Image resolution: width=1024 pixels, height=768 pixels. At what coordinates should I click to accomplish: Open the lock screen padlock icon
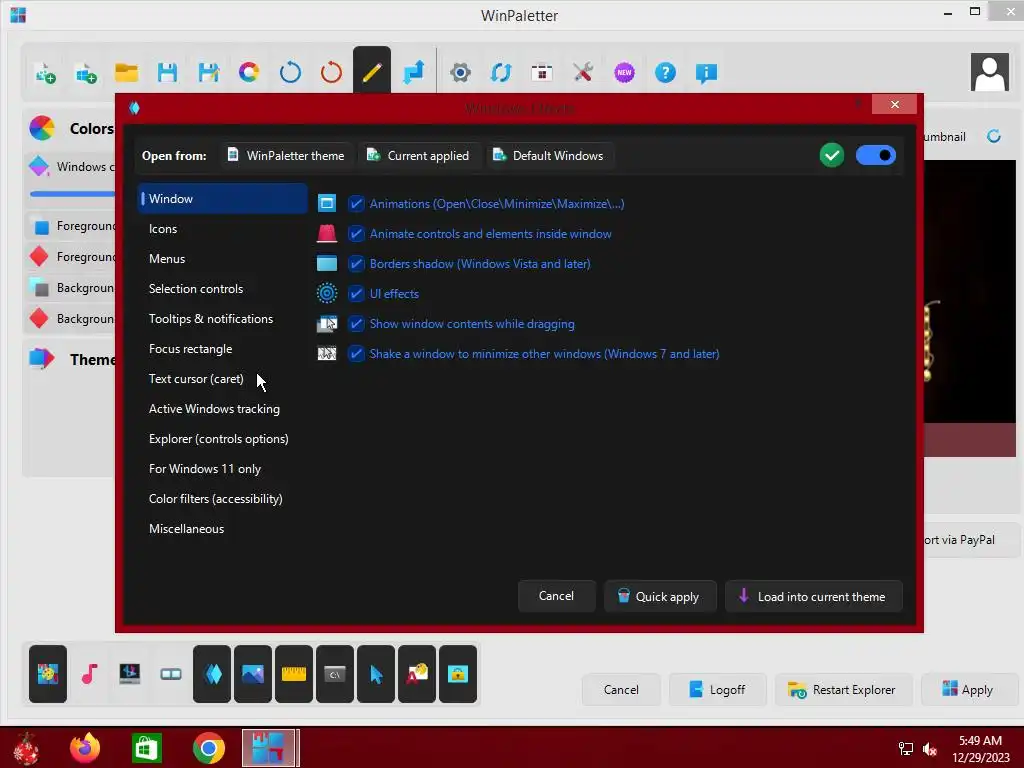click(458, 673)
